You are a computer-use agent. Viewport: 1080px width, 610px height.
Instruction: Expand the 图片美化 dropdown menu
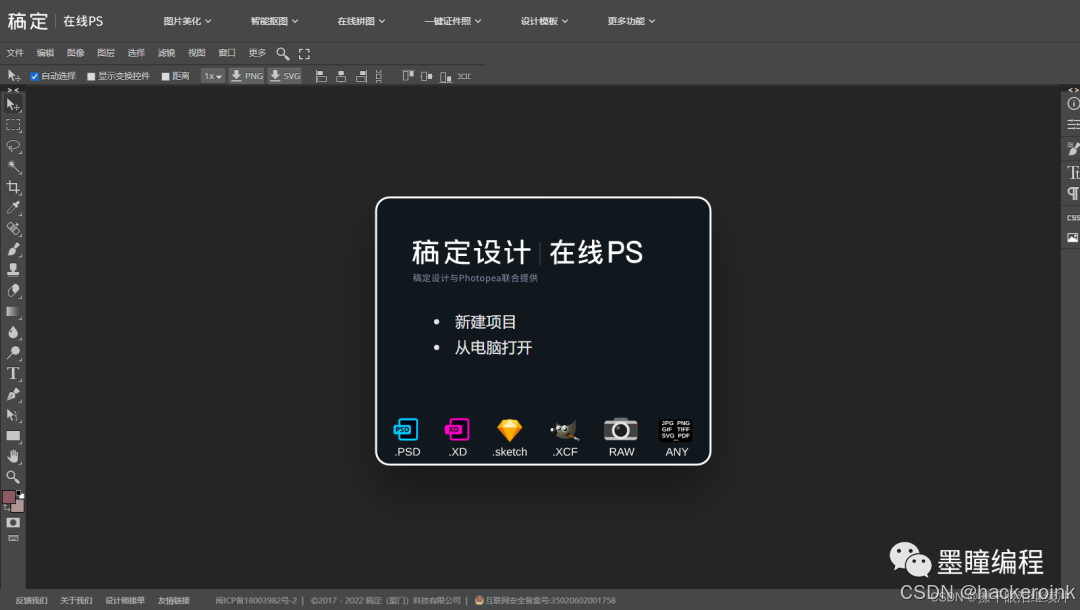[x=187, y=21]
